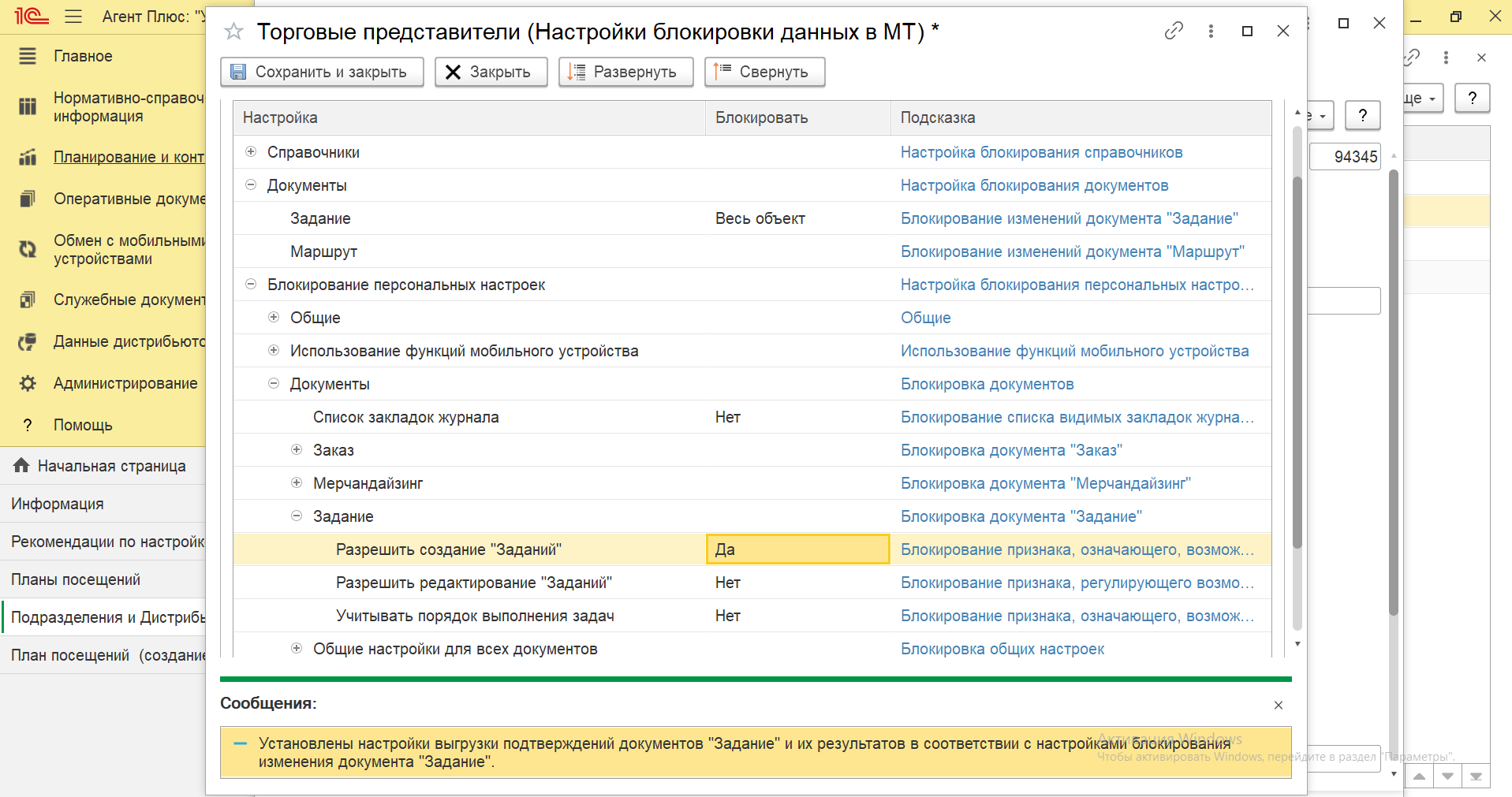Click Свернуть to collapse all rows

[x=764, y=72]
